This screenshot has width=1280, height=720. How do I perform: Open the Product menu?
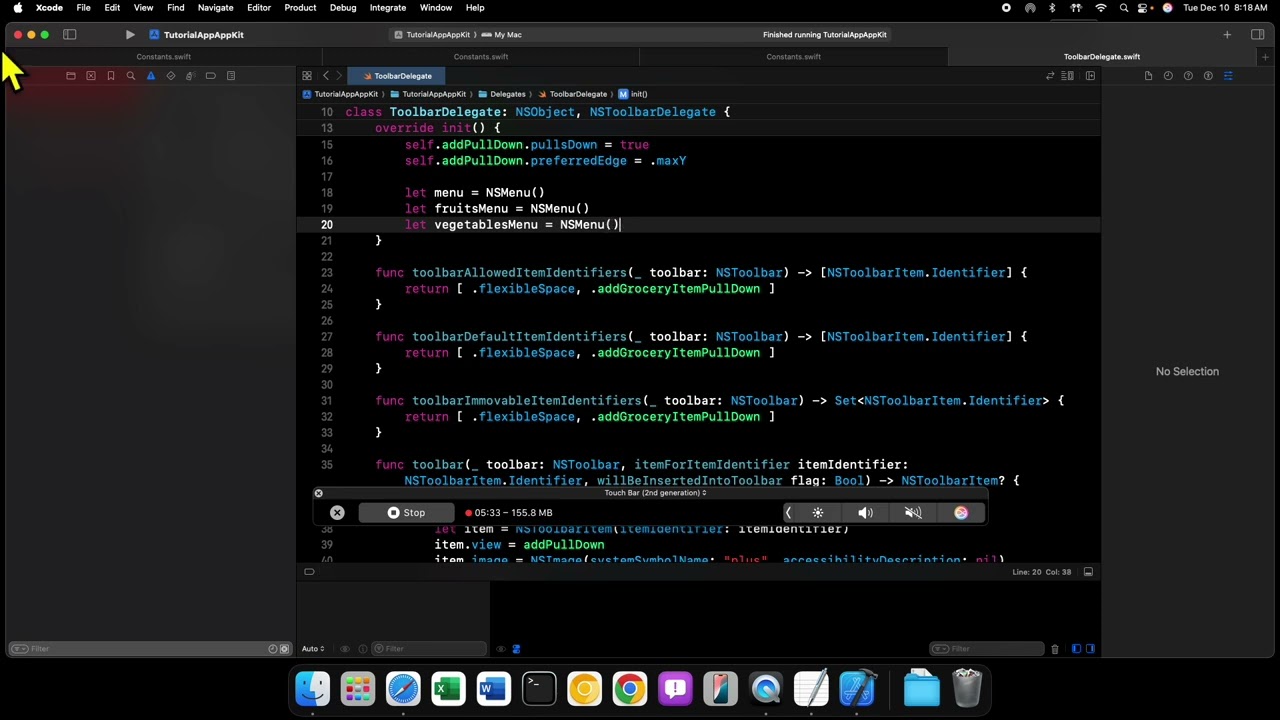point(300,8)
